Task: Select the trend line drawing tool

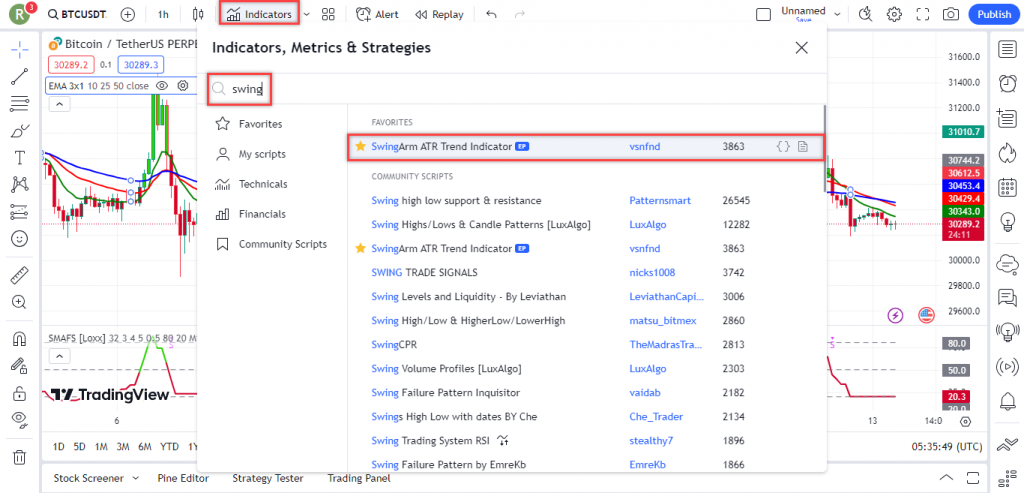Action: (x=19, y=77)
